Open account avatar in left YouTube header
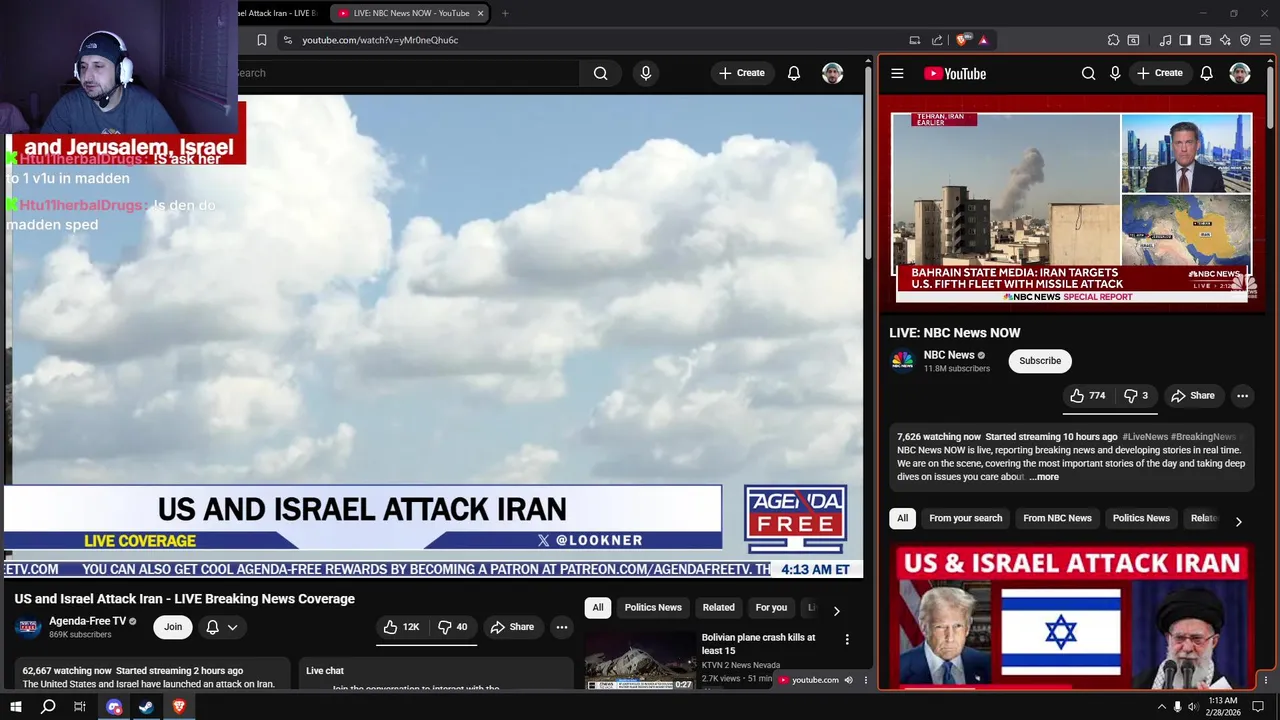 pos(832,73)
